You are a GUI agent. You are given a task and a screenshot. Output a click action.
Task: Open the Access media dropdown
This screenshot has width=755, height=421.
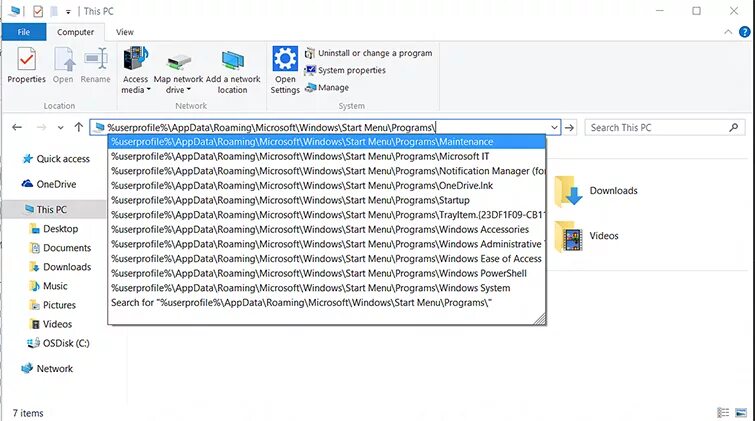point(135,71)
